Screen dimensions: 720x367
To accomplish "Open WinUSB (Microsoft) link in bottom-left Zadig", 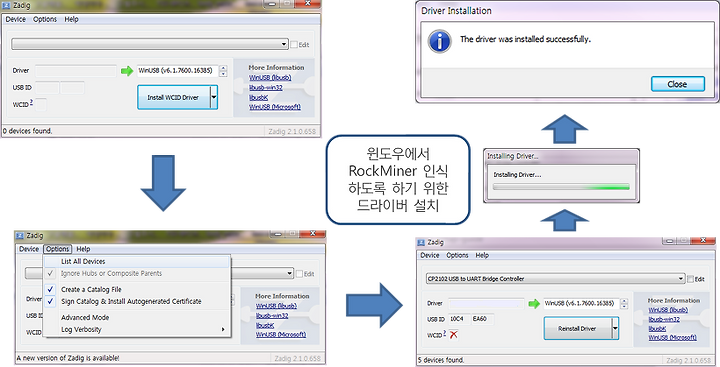I will 281,334.
